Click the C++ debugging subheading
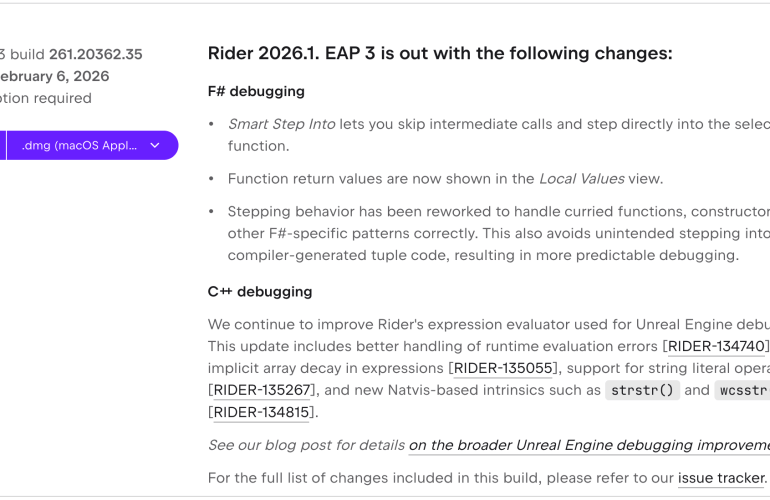The width and height of the screenshot is (770, 500). click(x=260, y=292)
